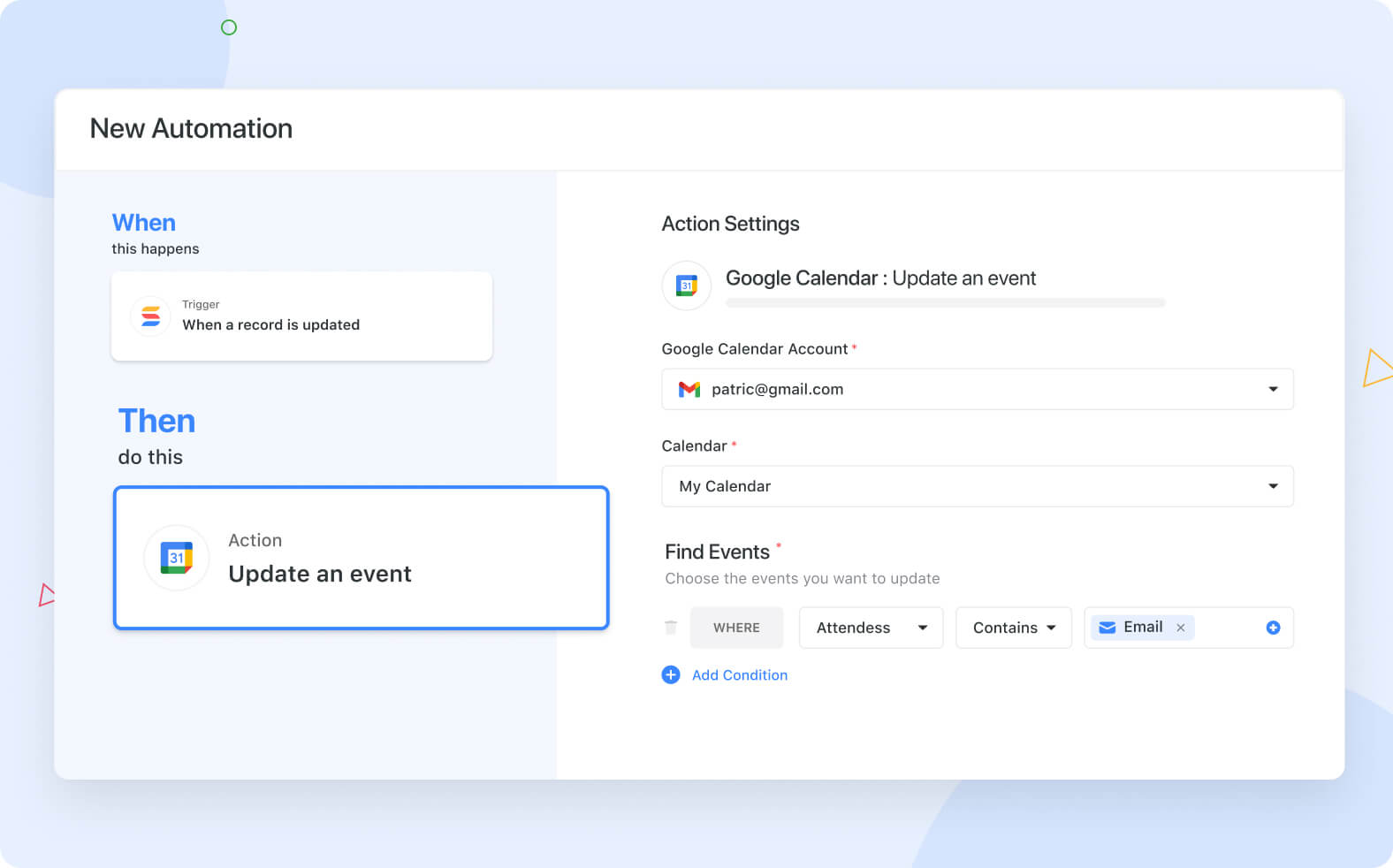Viewport: 1393px width, 868px height.
Task: Click the 'Calendar' field label
Action: click(x=694, y=446)
